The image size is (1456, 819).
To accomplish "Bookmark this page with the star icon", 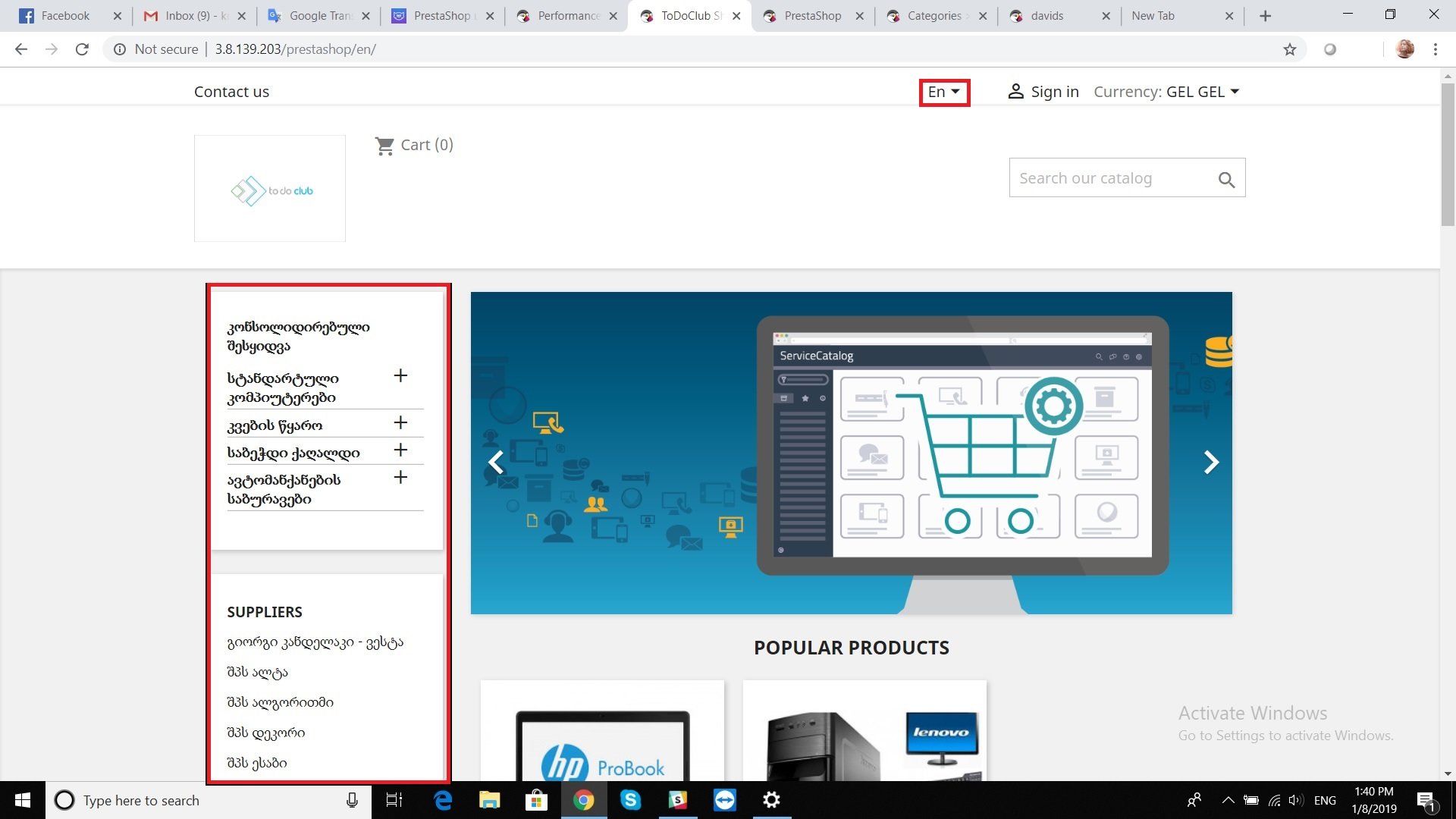I will (x=1290, y=49).
